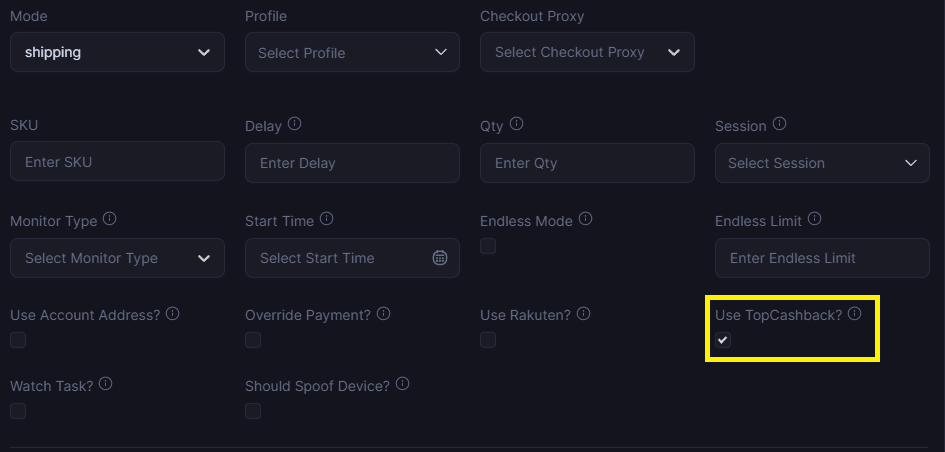Focus the Enter Endless Limit field
Screen dimensions: 945x452
pos(822,258)
